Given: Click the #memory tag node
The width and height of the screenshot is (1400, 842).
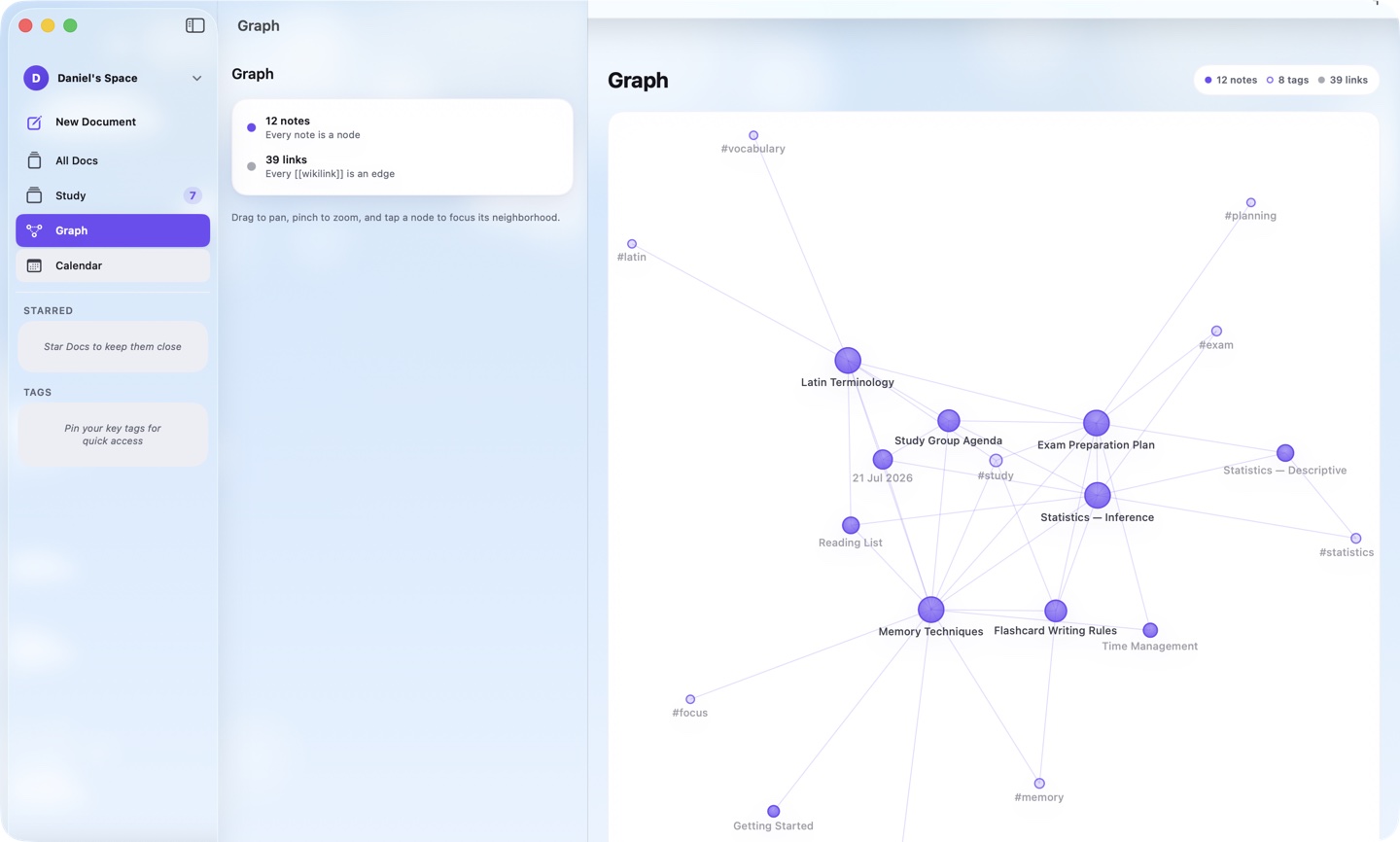Looking at the screenshot, I should coord(1039,784).
